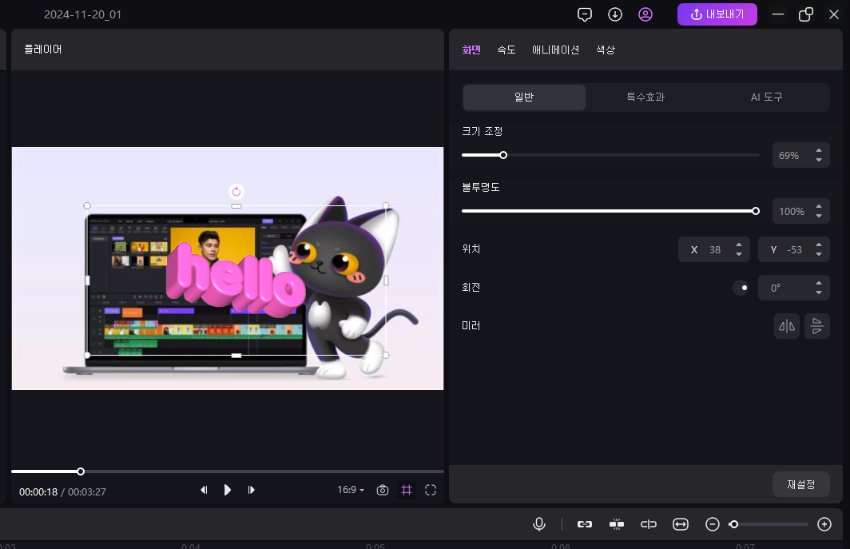Screen dimensions: 850x549
Task: Click the 00:00:18 current timecode
Action: pos(38,492)
